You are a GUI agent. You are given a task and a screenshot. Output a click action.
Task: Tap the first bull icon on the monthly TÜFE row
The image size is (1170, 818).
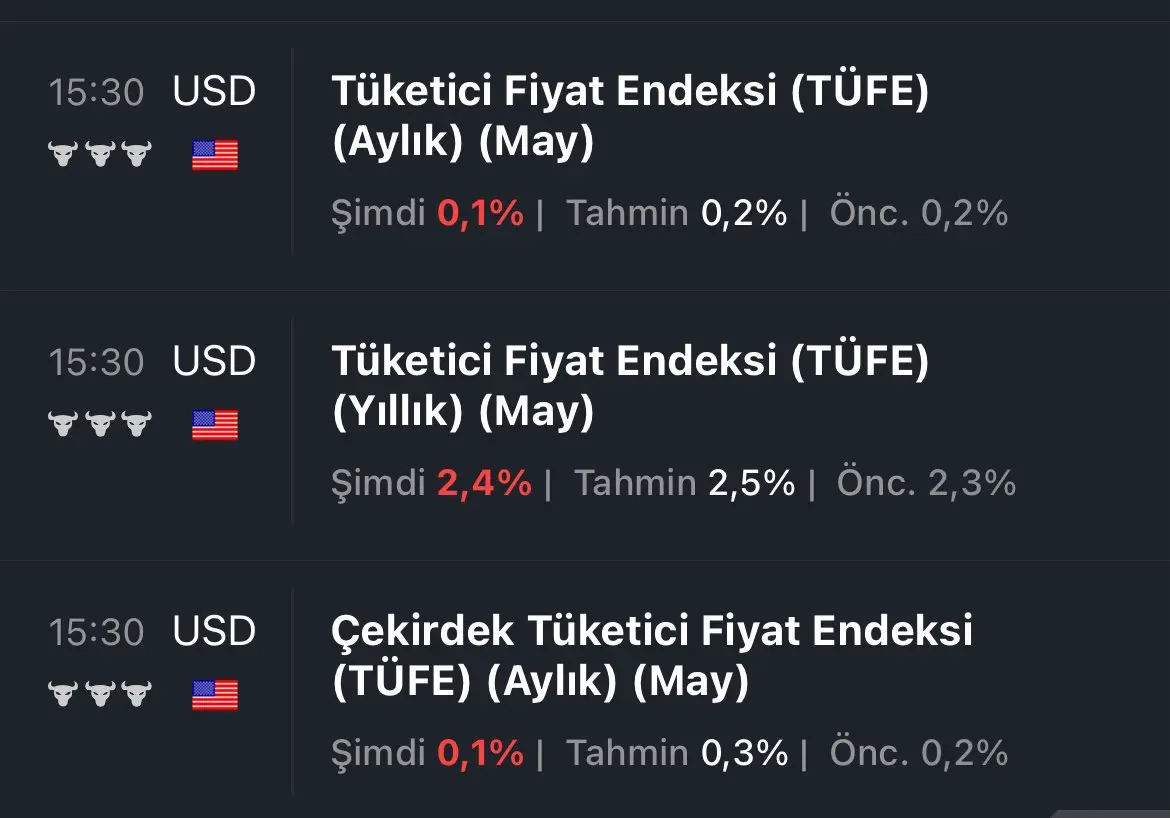(63, 154)
